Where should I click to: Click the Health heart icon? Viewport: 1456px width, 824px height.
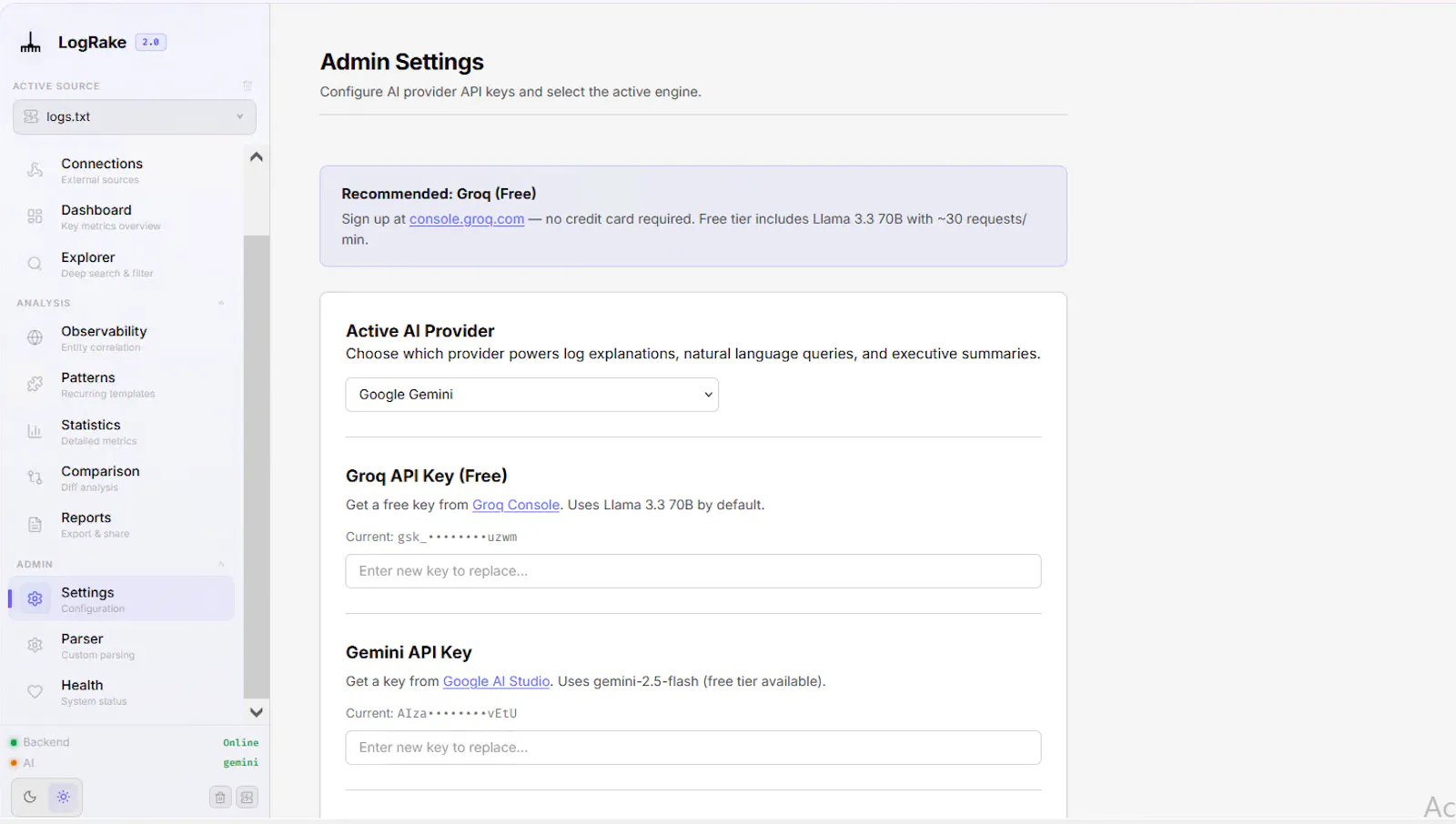tap(35, 691)
